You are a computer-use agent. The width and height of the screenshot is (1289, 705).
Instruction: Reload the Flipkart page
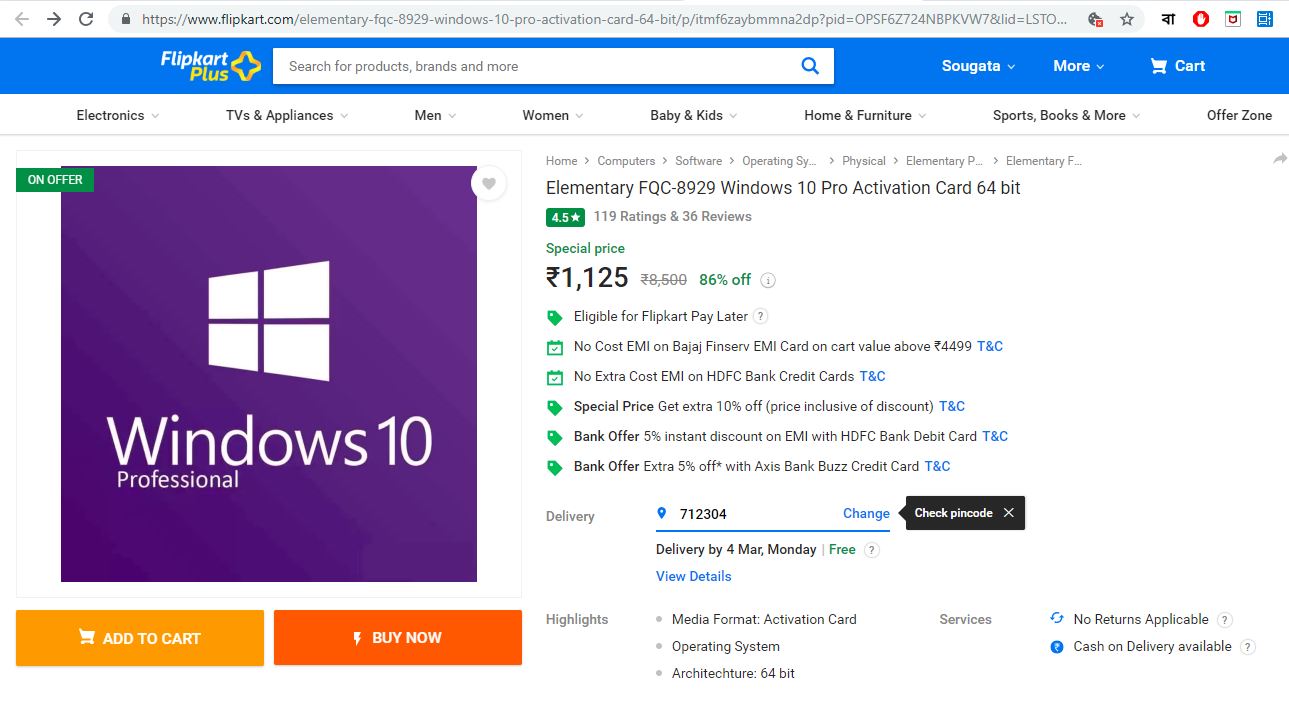click(x=86, y=19)
